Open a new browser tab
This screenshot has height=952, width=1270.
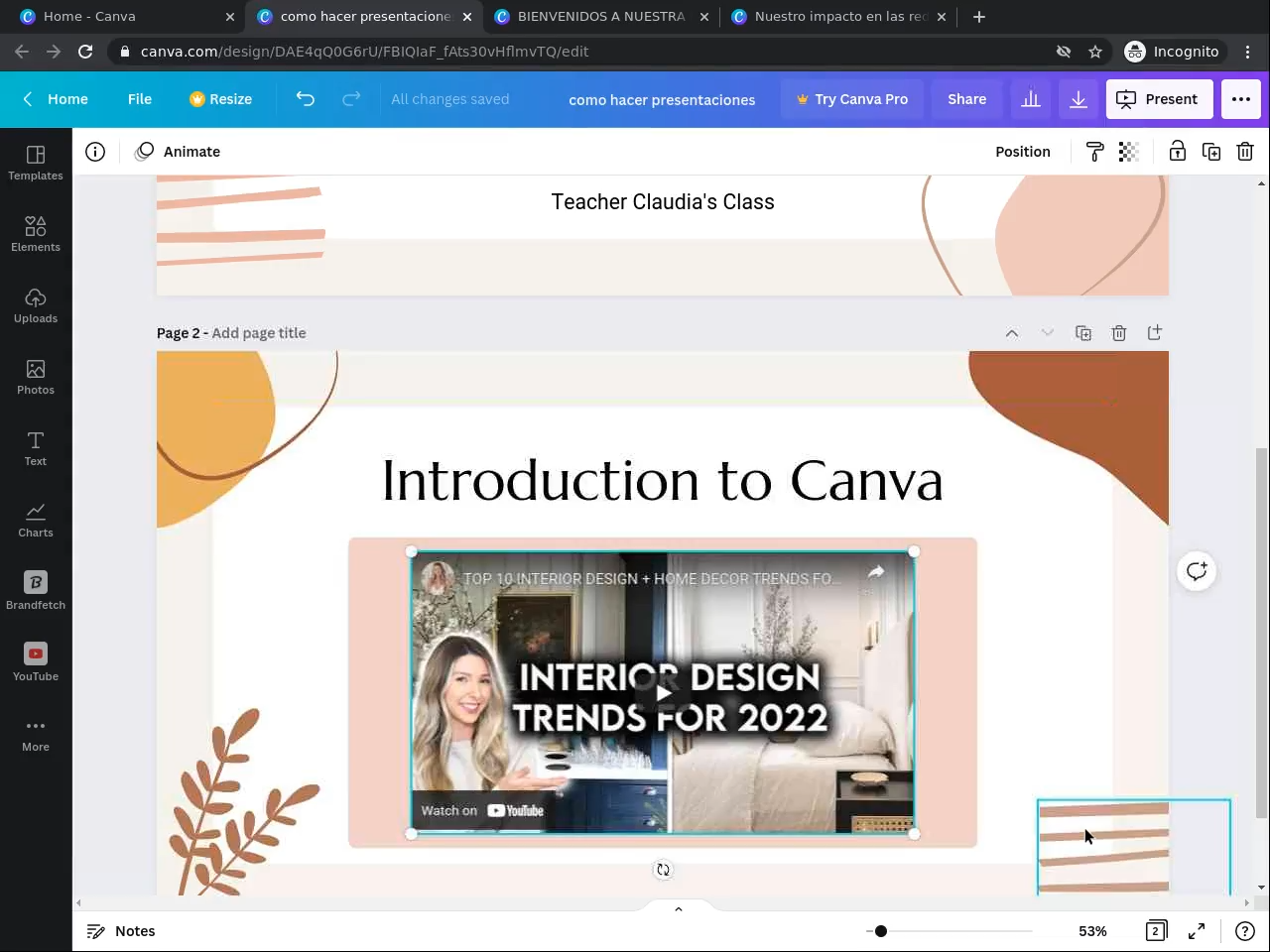[x=979, y=17]
